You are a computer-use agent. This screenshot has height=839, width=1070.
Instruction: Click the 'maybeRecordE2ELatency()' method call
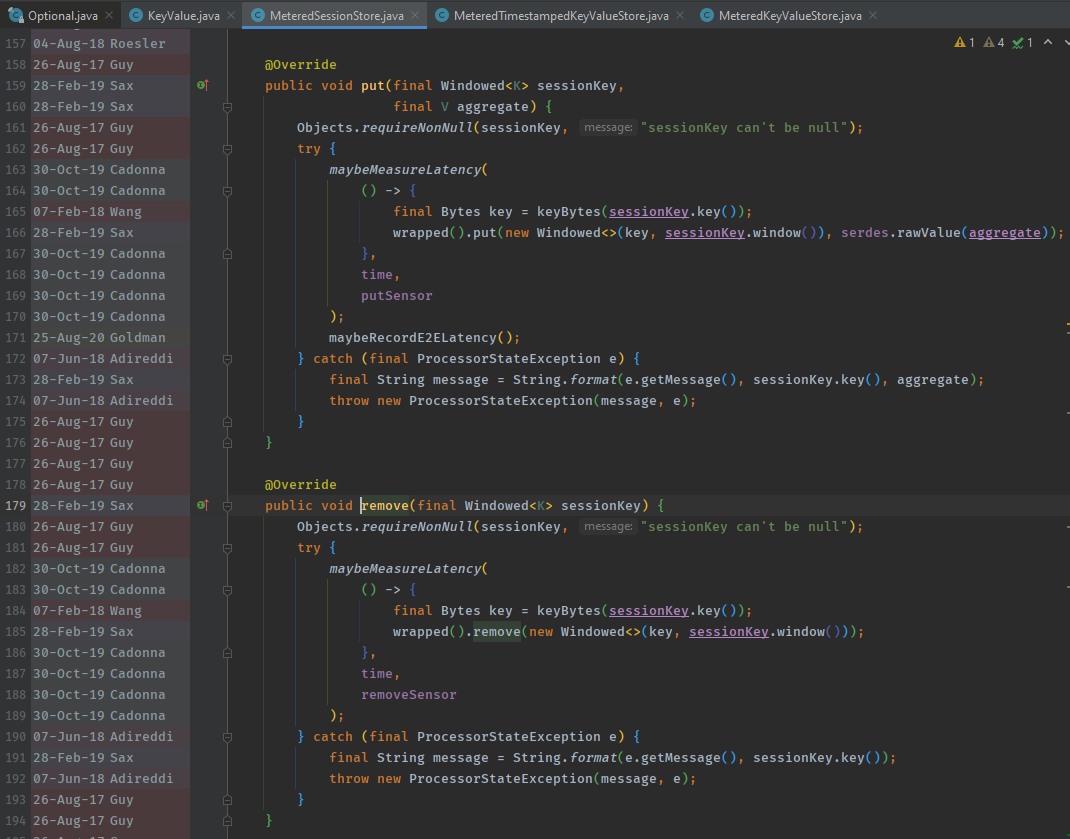click(420, 337)
